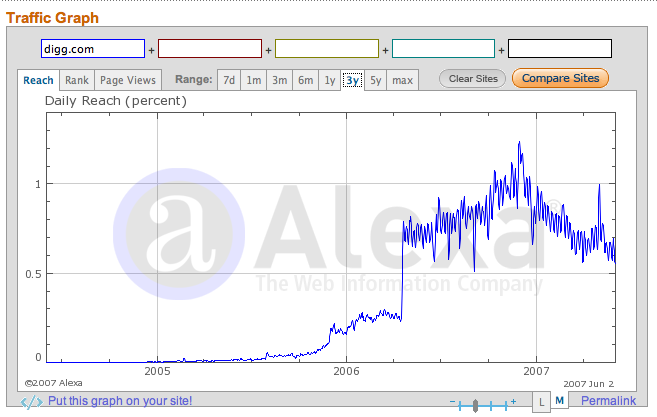Set range to 7d

click(x=229, y=80)
